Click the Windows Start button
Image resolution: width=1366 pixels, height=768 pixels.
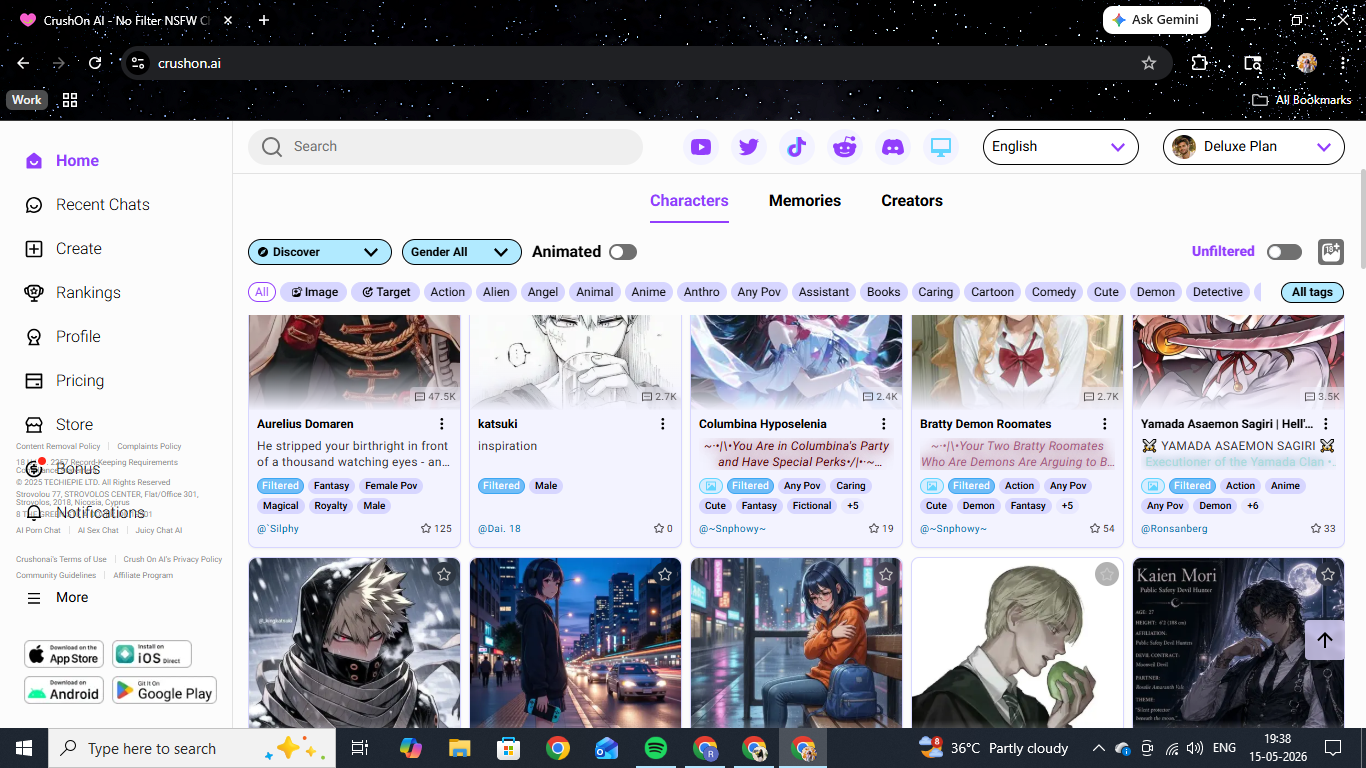tap(24, 748)
